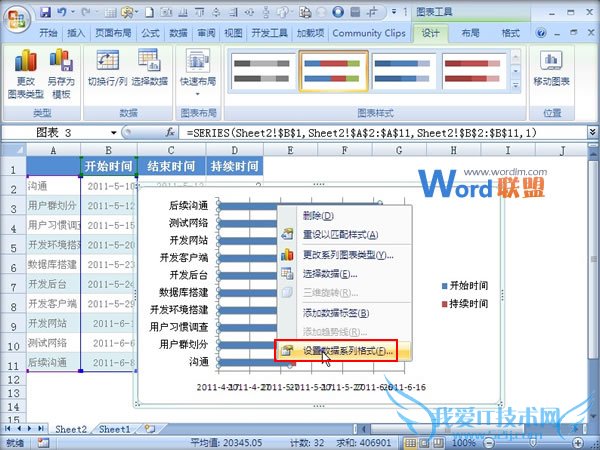The height and width of the screenshot is (450, 600).
Task: Switch to Page Break Preview icon
Action: click(438, 443)
